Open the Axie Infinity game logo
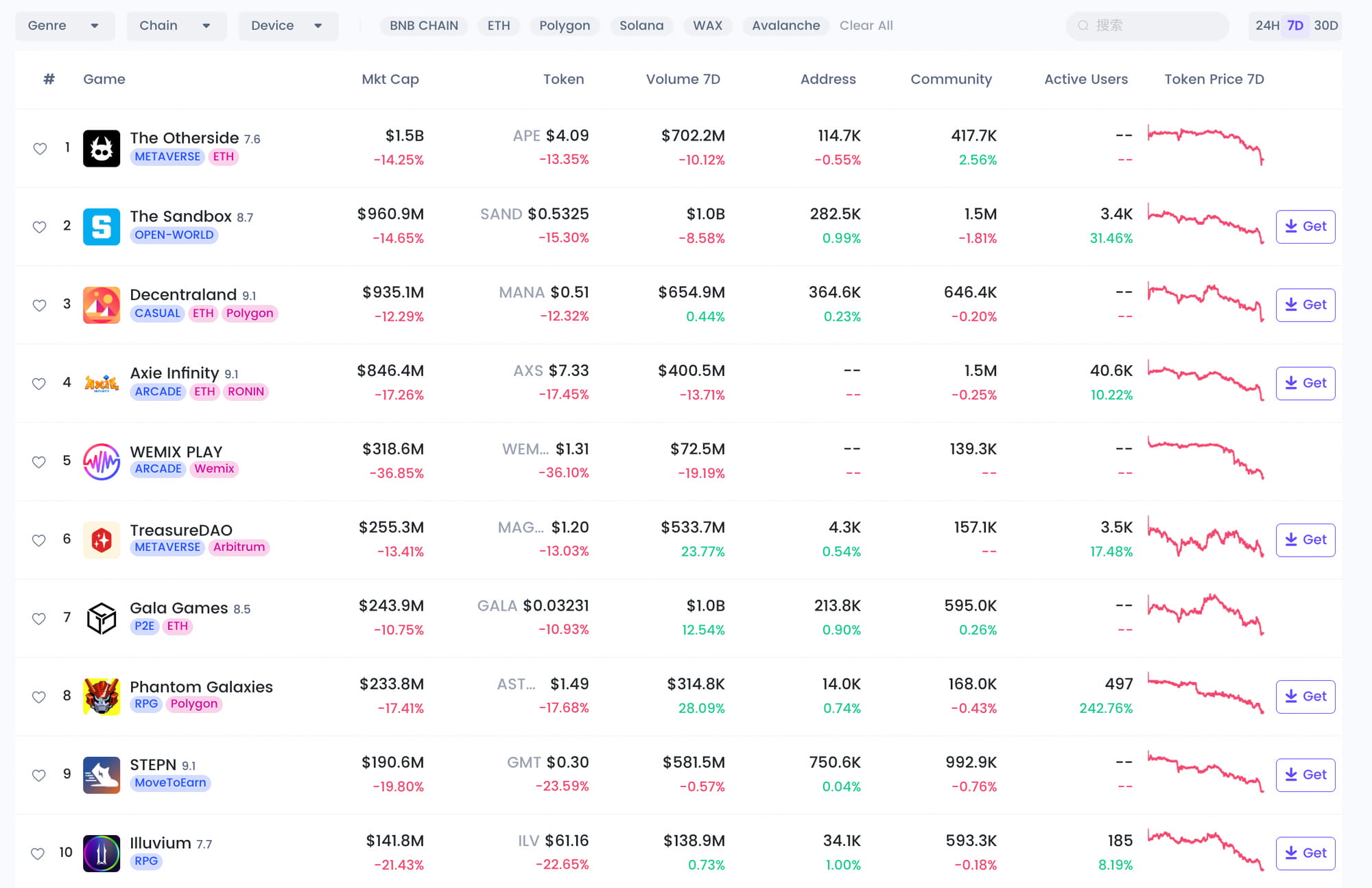 pyautogui.click(x=102, y=383)
